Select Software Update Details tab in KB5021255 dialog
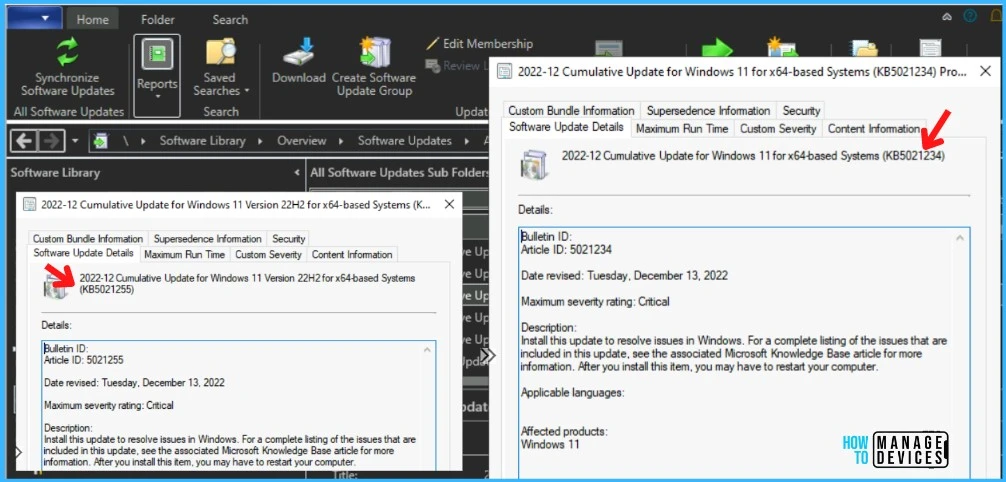The height and width of the screenshot is (482, 1006). click(x=83, y=253)
